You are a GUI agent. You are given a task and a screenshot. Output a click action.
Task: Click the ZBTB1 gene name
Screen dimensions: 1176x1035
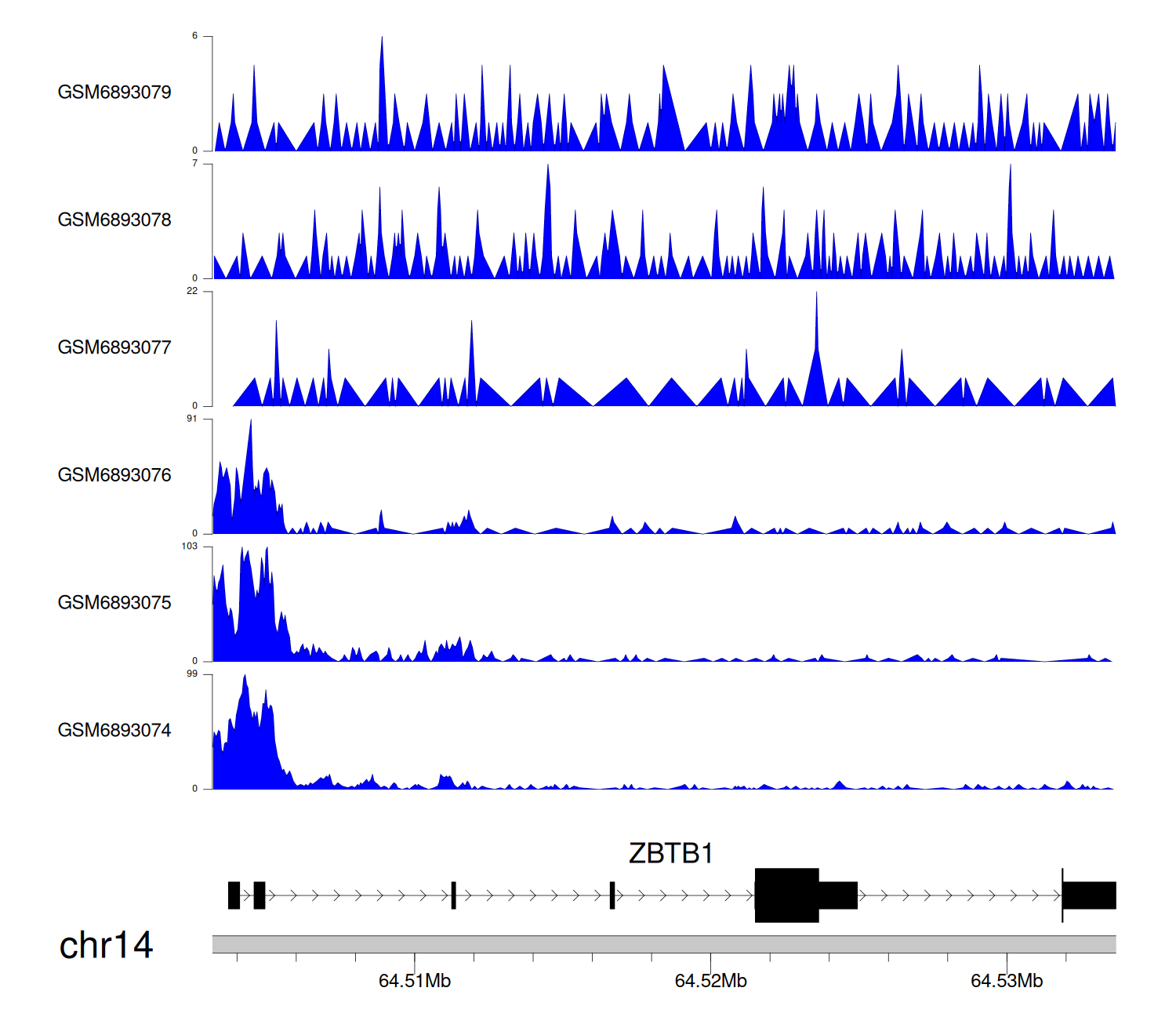click(x=670, y=853)
